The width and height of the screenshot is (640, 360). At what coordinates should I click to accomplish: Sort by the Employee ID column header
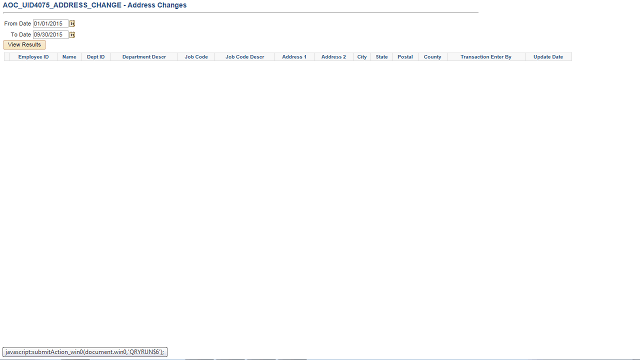coord(33,57)
